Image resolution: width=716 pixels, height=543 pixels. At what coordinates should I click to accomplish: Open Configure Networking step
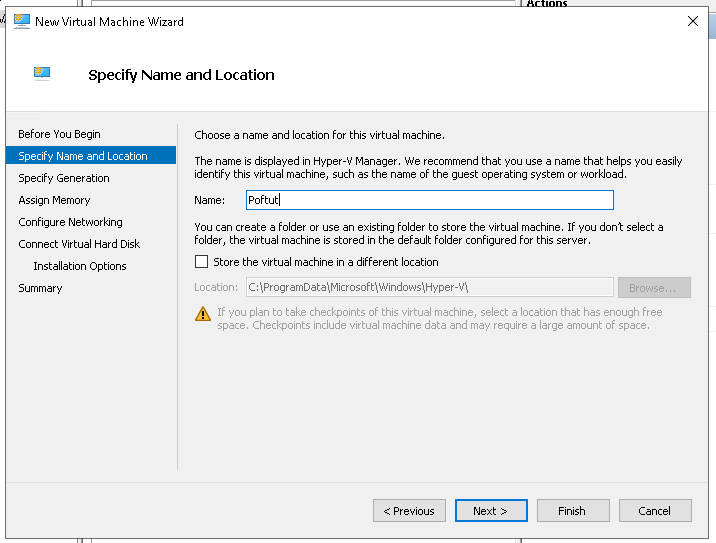coord(70,222)
